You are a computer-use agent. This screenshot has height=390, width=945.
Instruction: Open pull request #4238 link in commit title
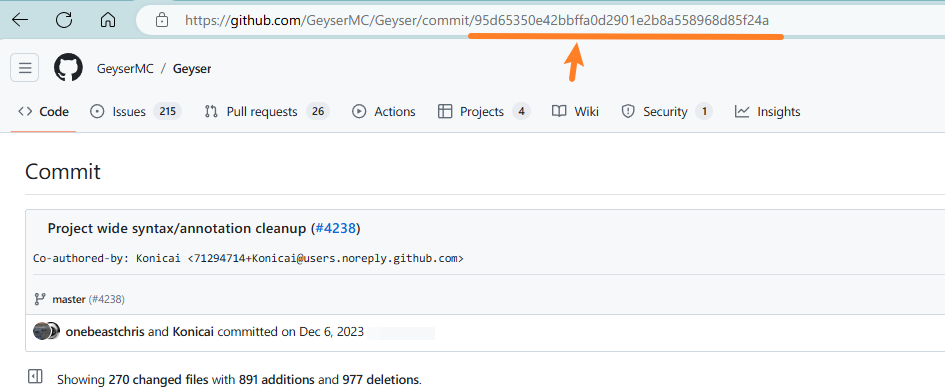coord(336,228)
